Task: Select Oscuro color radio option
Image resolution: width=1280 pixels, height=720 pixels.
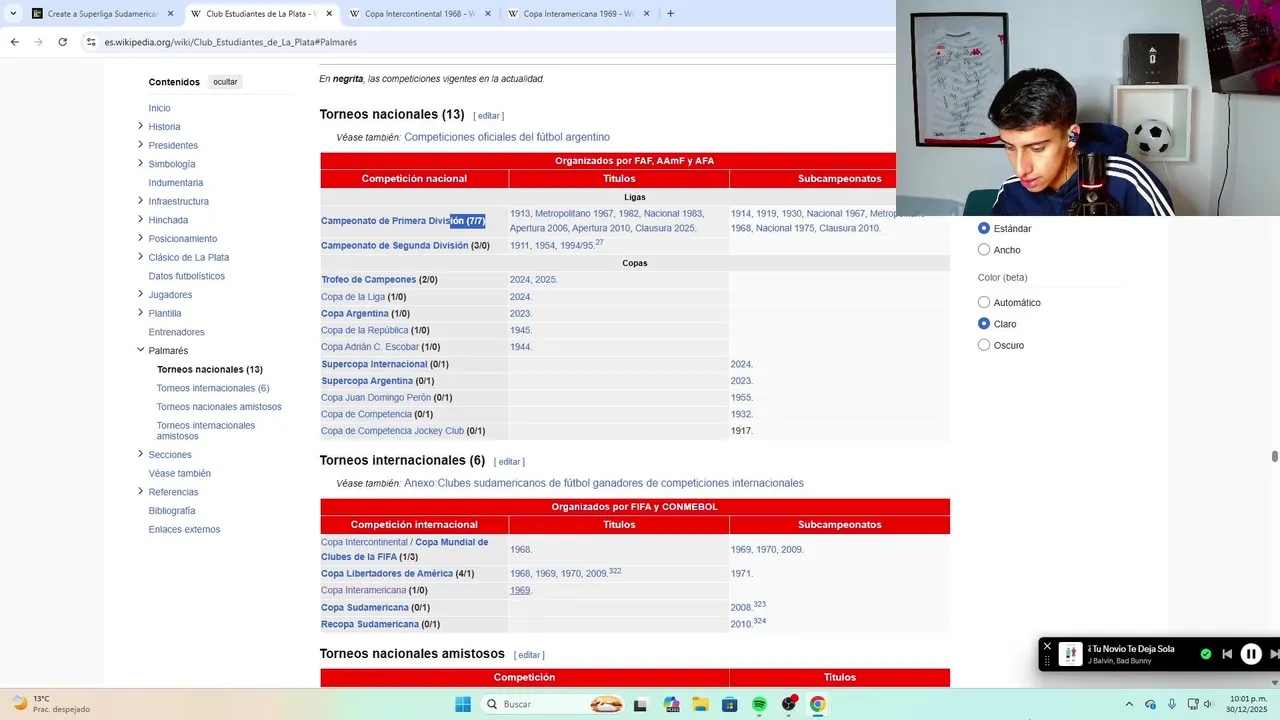Action: coord(984,345)
